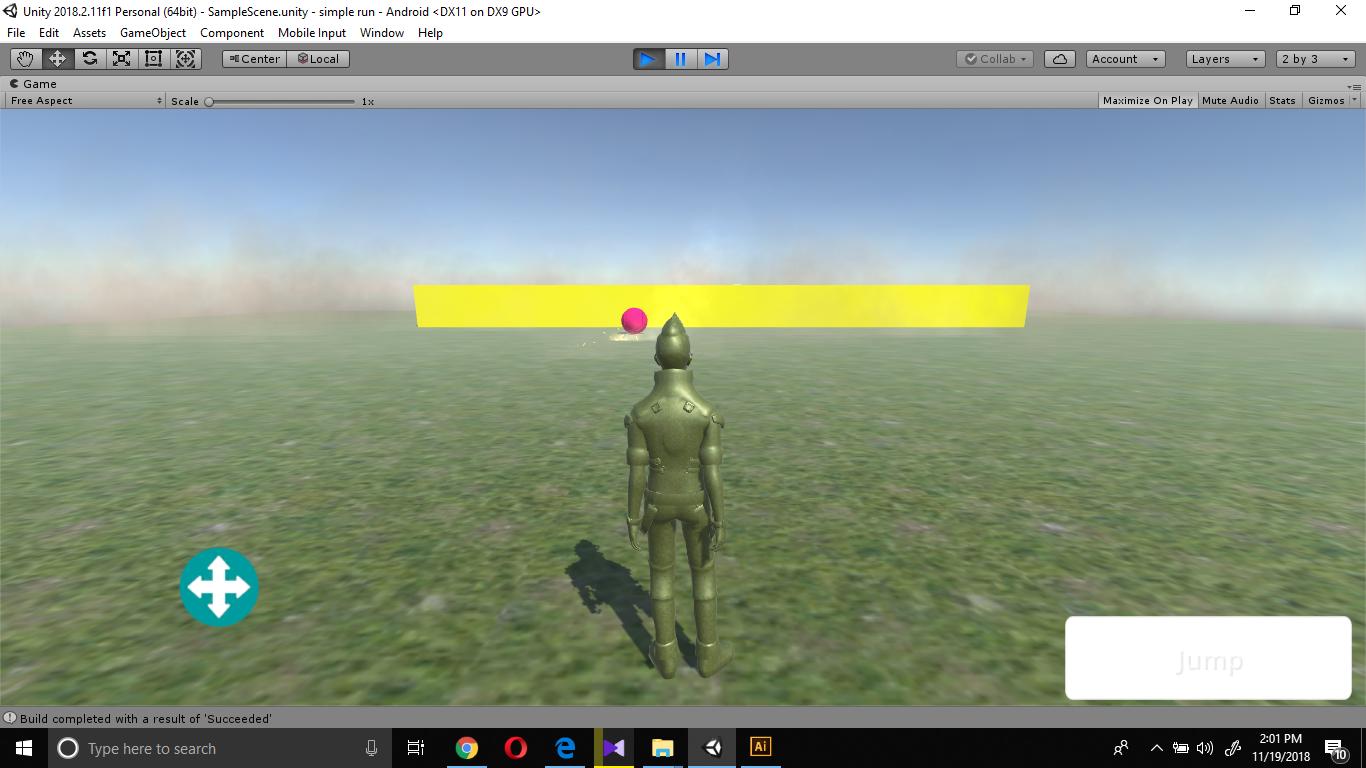Show hidden system tray icons
The width and height of the screenshot is (1366, 768).
tap(1156, 748)
